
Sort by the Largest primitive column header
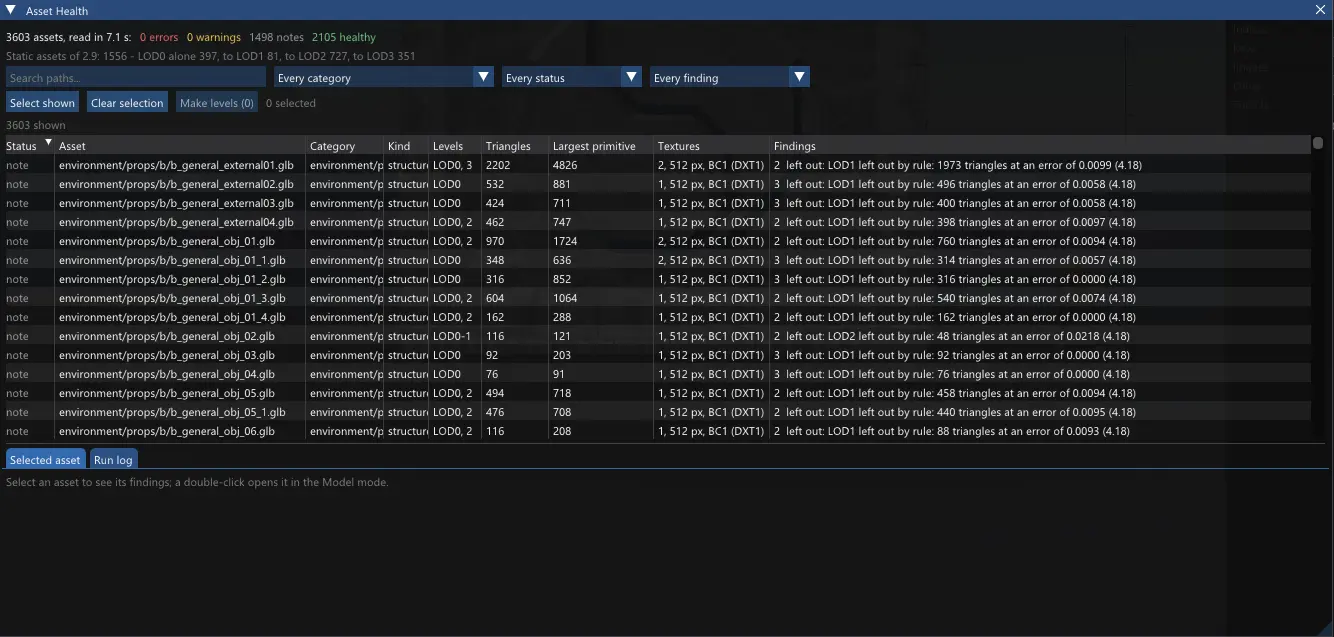[601, 146]
